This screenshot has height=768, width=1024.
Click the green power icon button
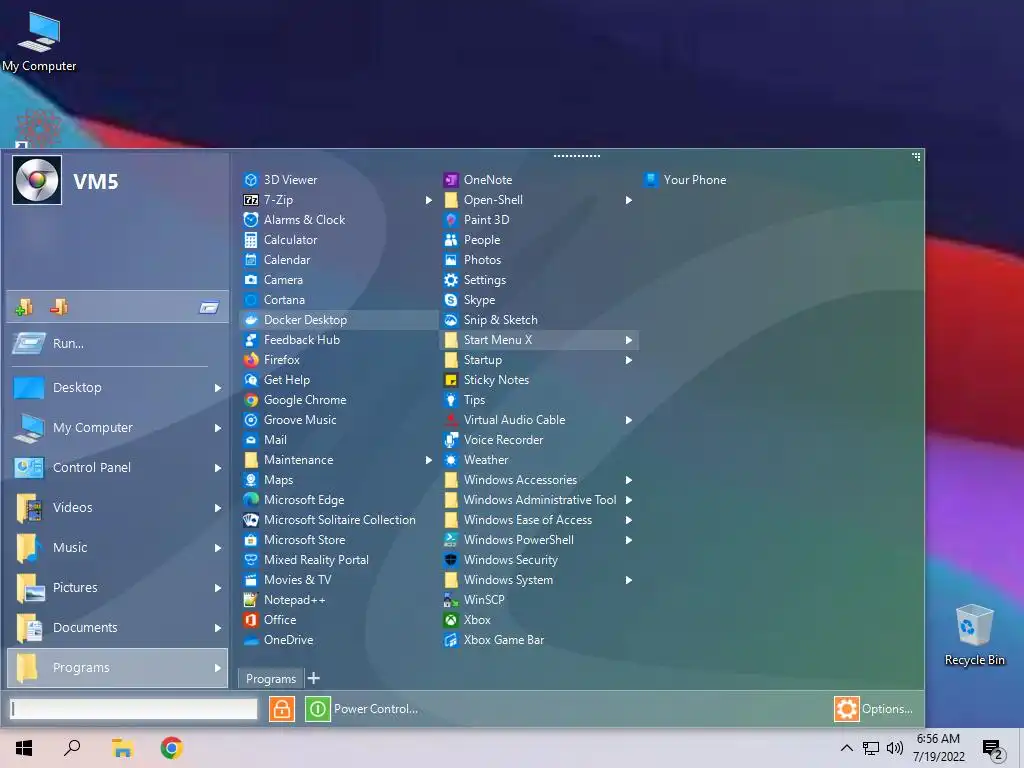[x=317, y=709]
